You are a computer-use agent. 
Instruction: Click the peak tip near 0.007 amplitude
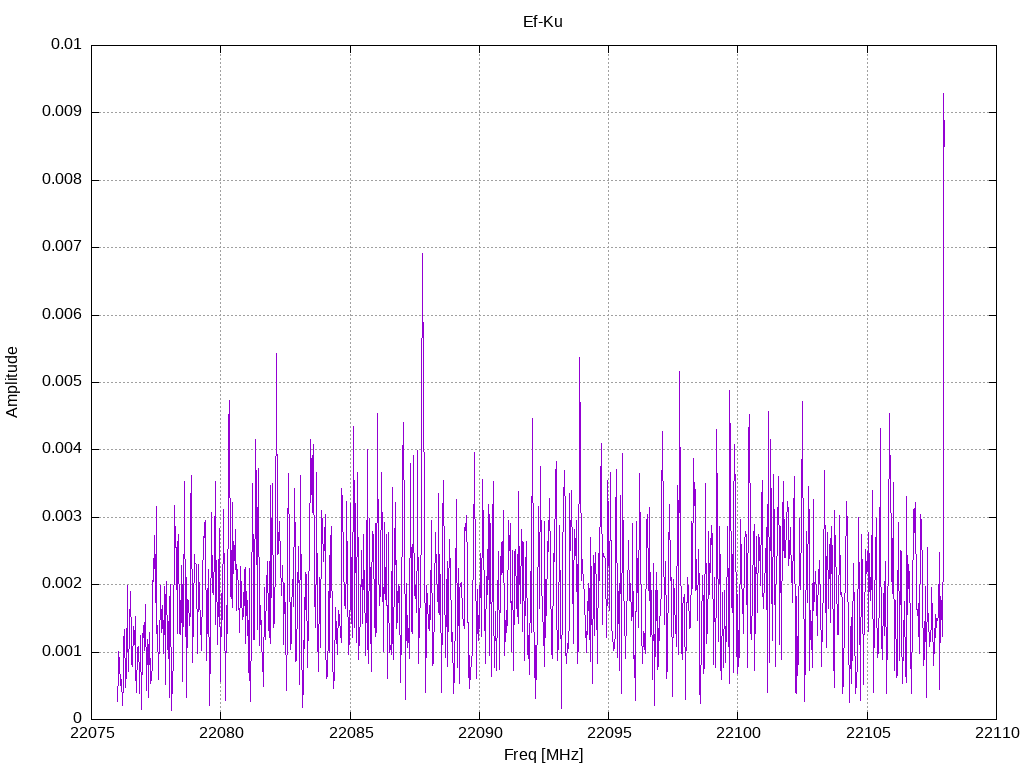point(422,254)
